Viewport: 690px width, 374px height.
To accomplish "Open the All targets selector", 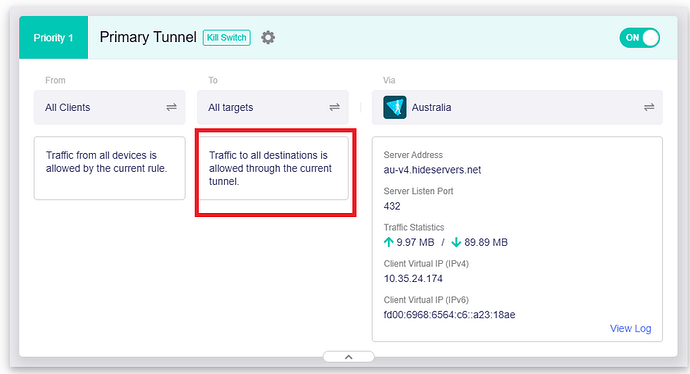I will (x=273, y=107).
